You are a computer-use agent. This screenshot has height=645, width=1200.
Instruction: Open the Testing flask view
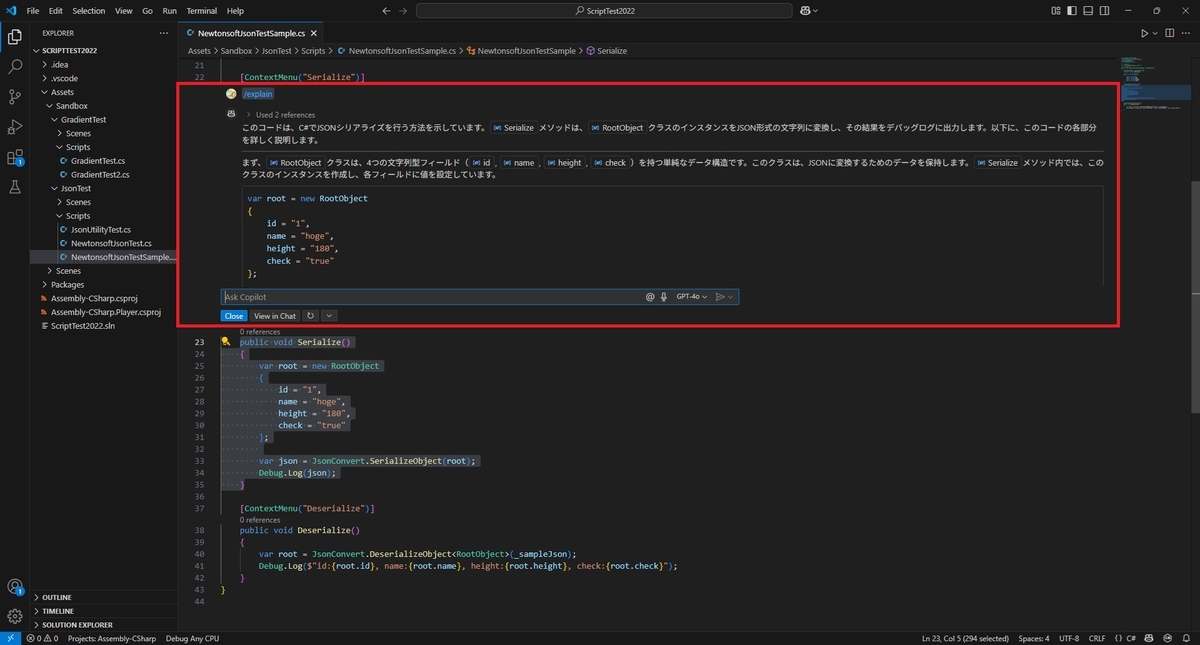pyautogui.click(x=15, y=187)
